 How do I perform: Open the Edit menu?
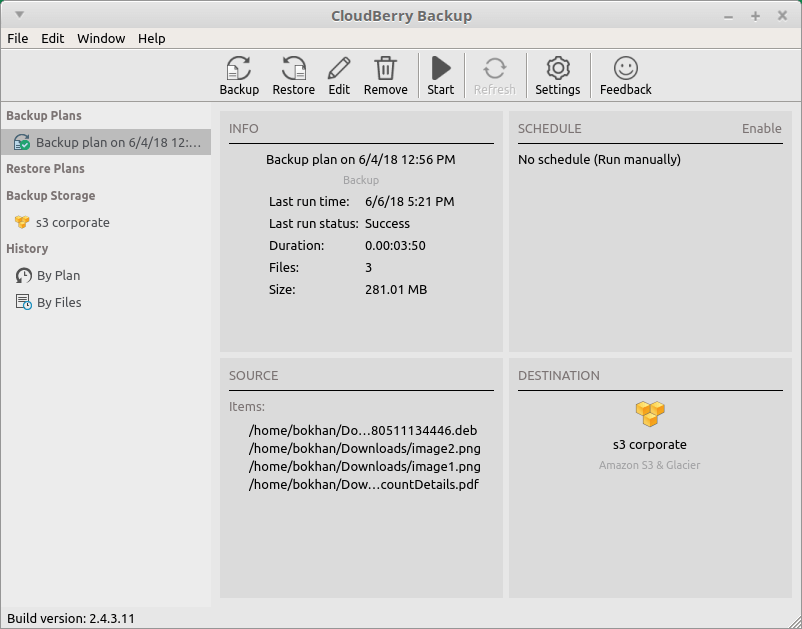pyautogui.click(x=52, y=38)
